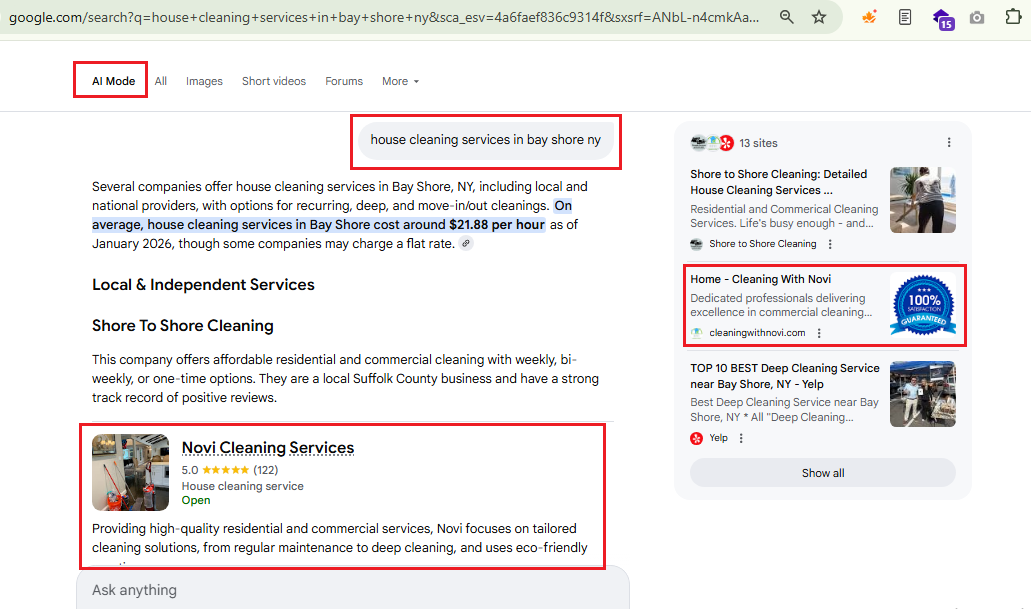Click the Ask anything input field
1031x609 pixels.
[350, 590]
